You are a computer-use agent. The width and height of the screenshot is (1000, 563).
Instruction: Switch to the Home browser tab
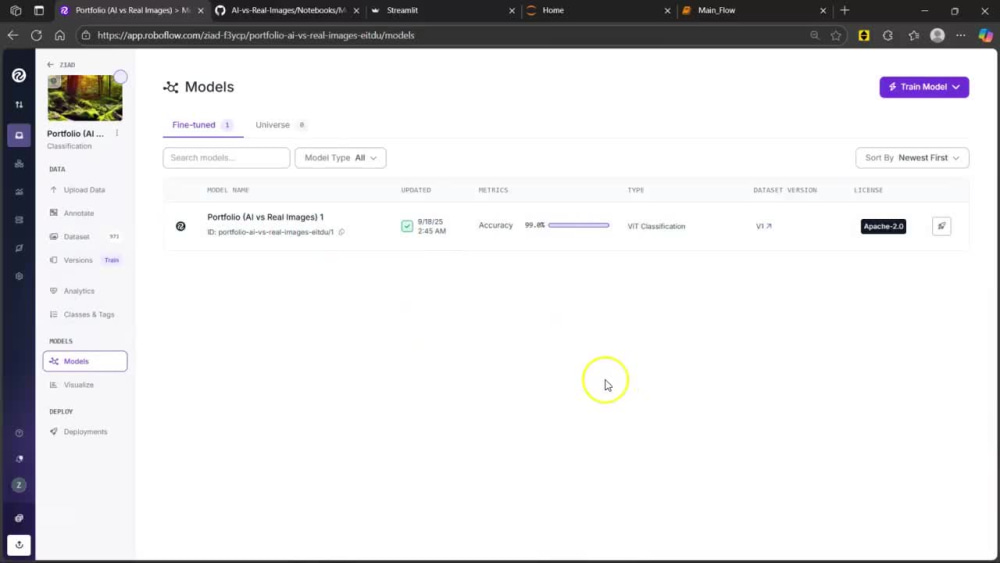tap(596, 10)
